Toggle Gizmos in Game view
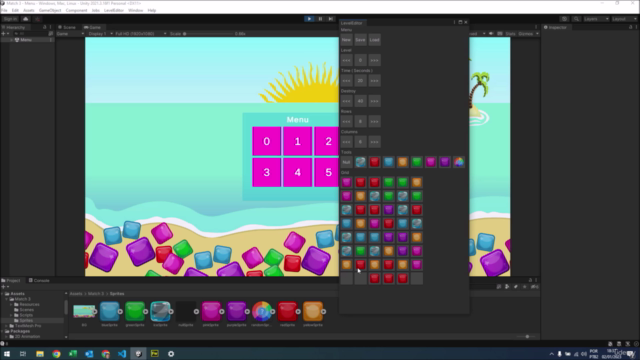The image size is (640, 360). click(526, 34)
